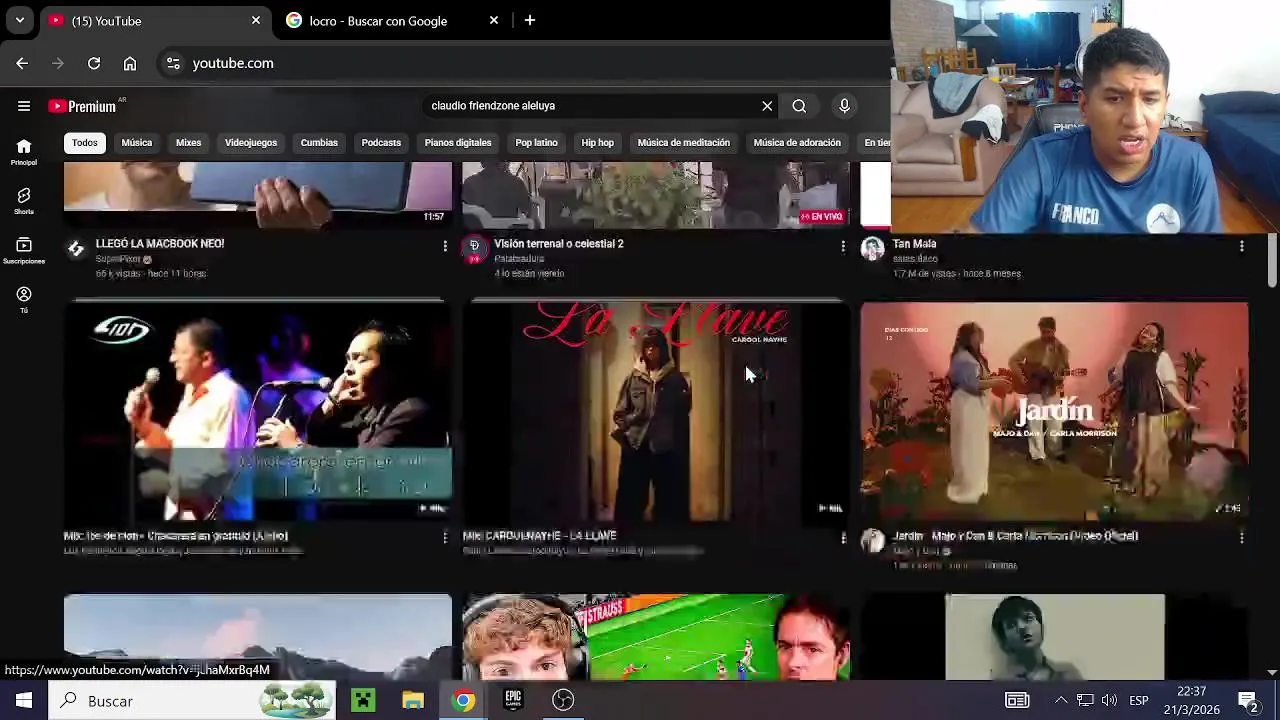This screenshot has width=1280, height=720.
Task: Start voice search with microphone icon
Action: tap(844, 106)
